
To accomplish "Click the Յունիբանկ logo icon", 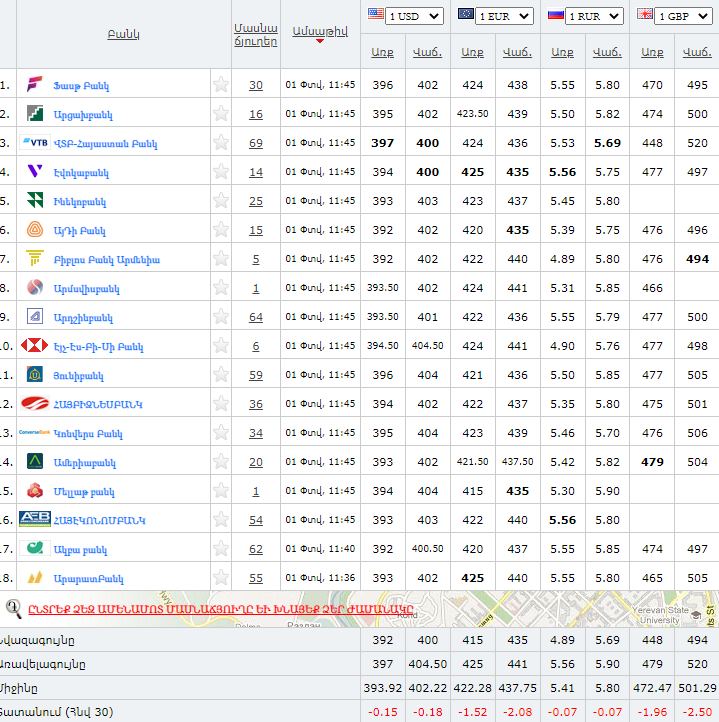I will coord(35,374).
